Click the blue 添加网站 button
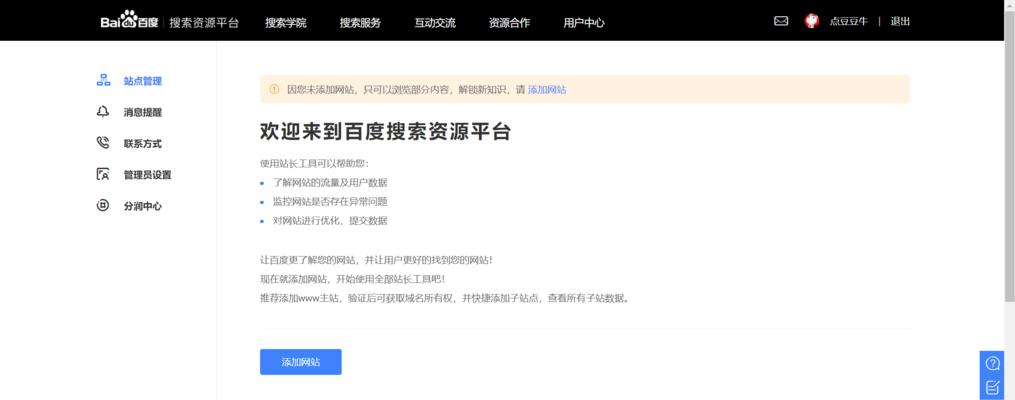1015x400 pixels. point(300,362)
